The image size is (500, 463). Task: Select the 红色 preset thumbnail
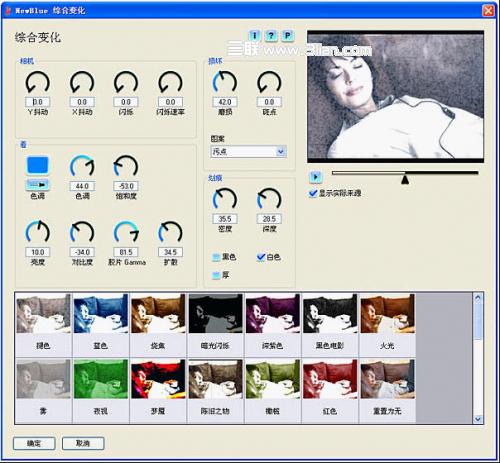tap(330, 379)
